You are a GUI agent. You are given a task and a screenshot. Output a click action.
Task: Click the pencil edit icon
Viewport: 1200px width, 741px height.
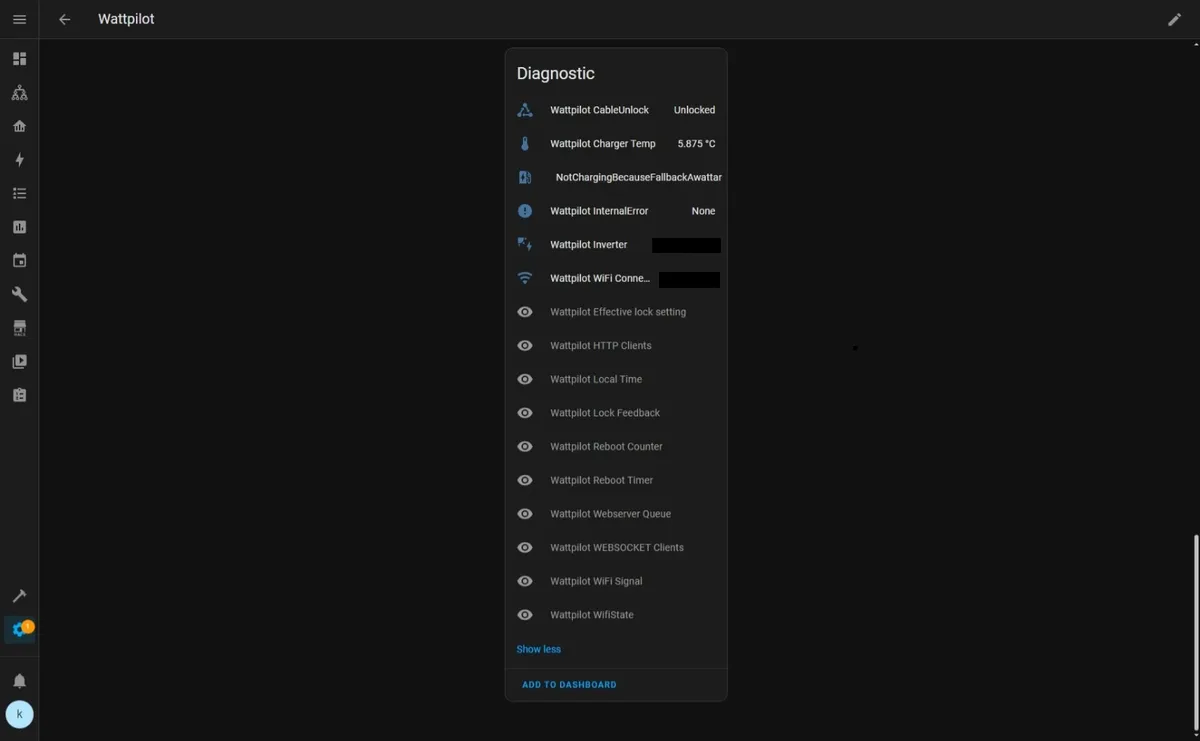(x=1175, y=19)
